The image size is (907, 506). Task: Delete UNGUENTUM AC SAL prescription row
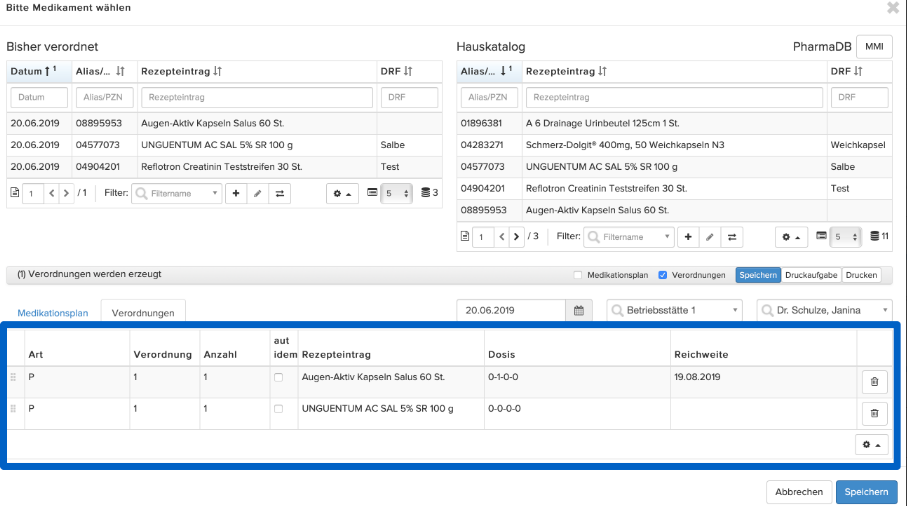[x=874, y=413]
